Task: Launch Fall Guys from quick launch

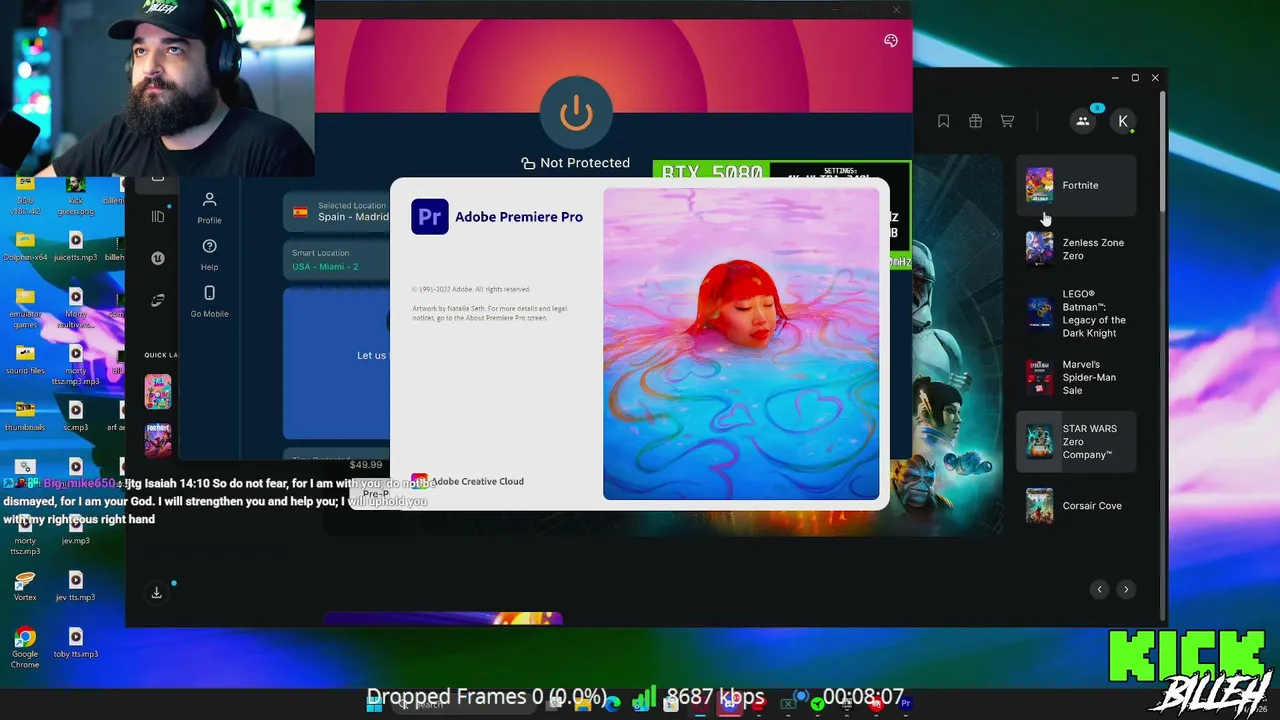Action: pos(158,391)
